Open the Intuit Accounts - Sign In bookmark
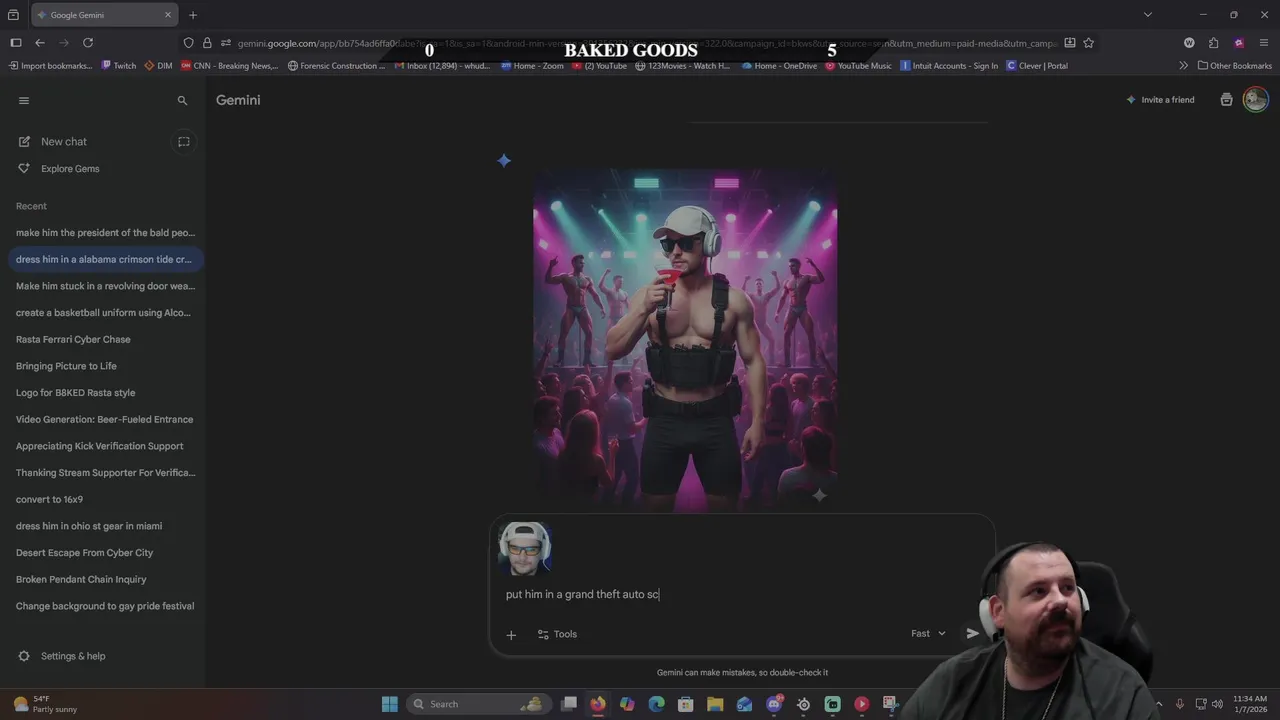Screen dimensions: 1280x720 (x=949, y=66)
